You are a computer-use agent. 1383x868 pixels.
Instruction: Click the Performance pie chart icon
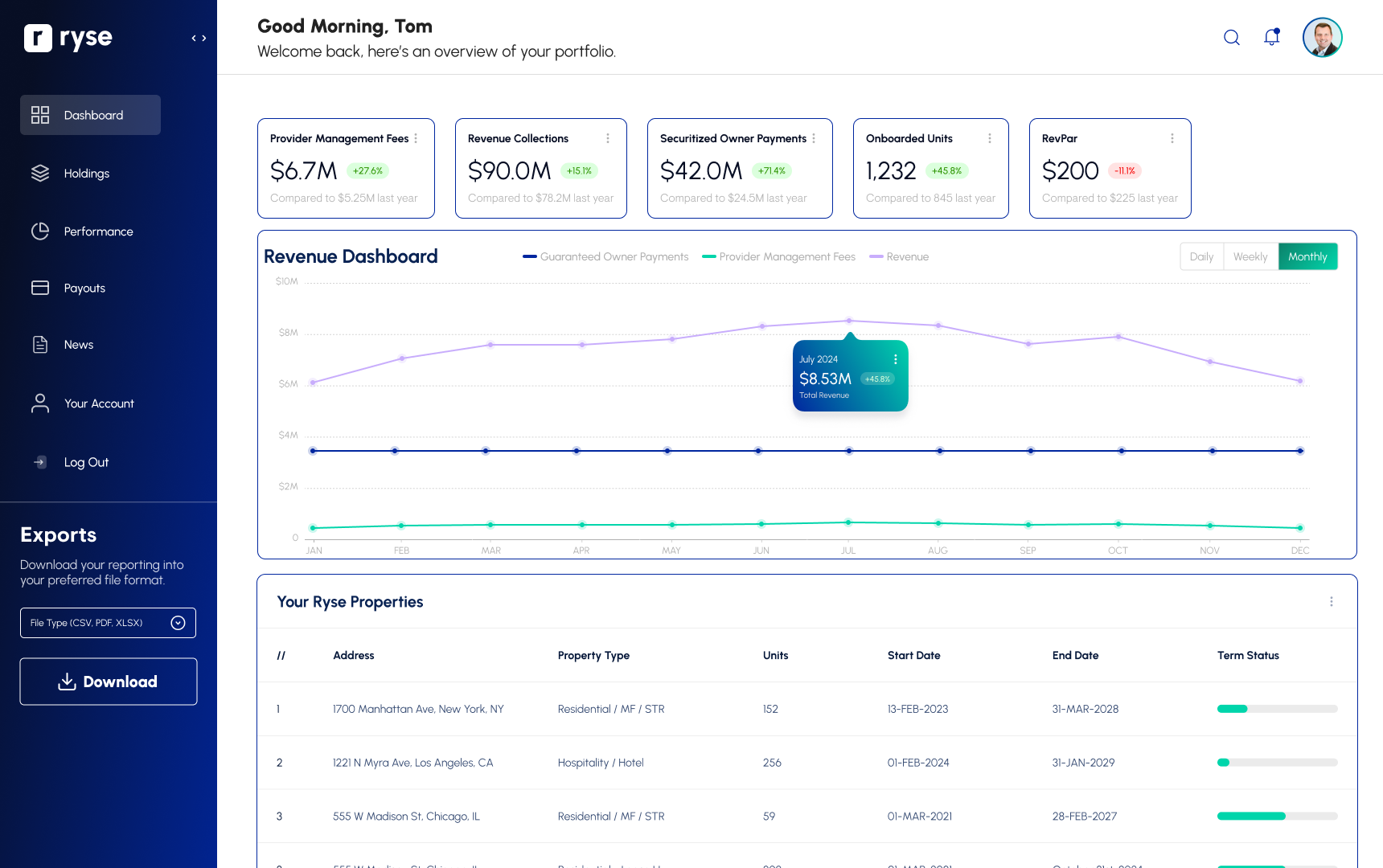tap(40, 231)
